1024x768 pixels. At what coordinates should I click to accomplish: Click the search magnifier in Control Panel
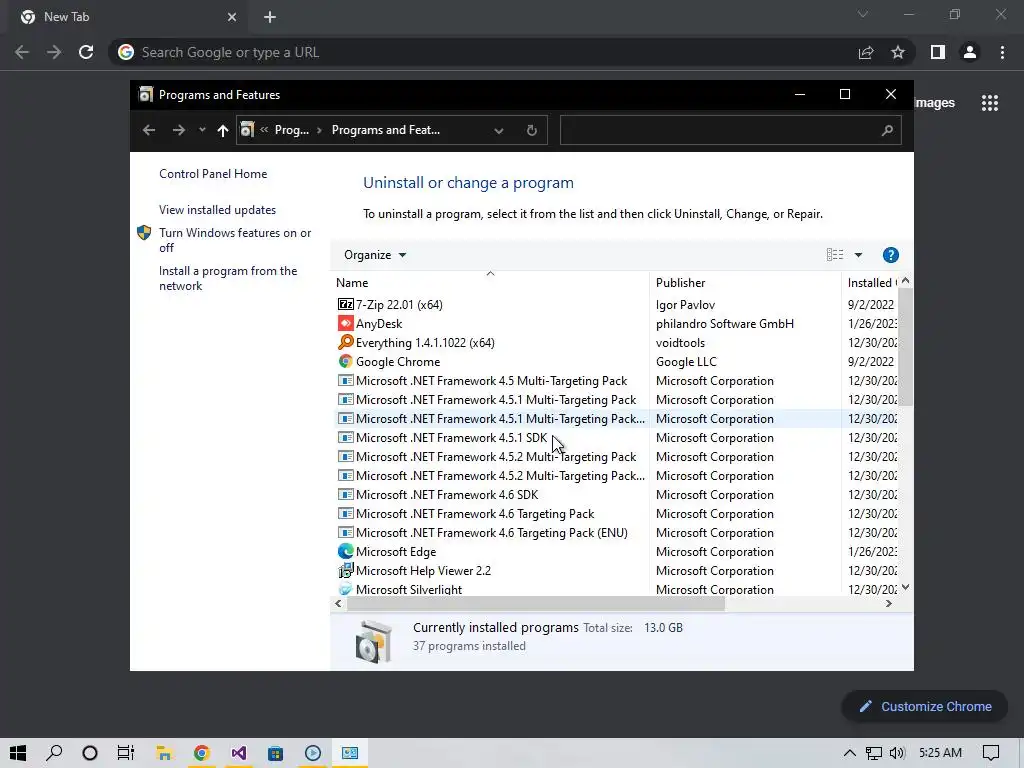point(887,130)
